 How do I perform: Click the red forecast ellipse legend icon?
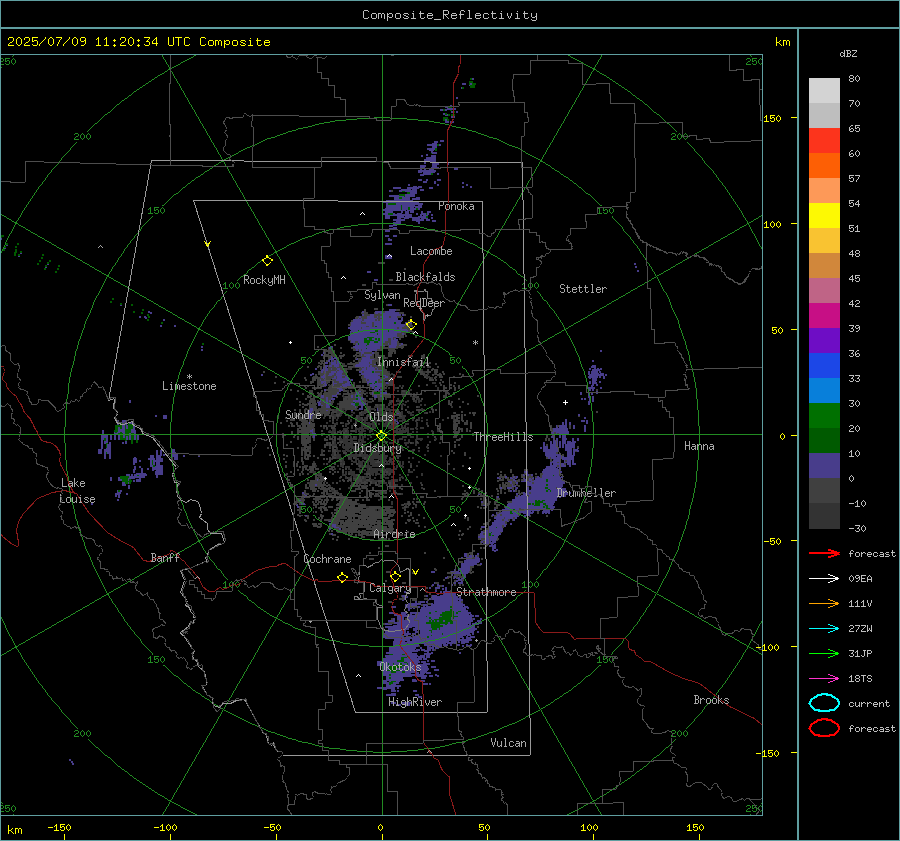(824, 728)
